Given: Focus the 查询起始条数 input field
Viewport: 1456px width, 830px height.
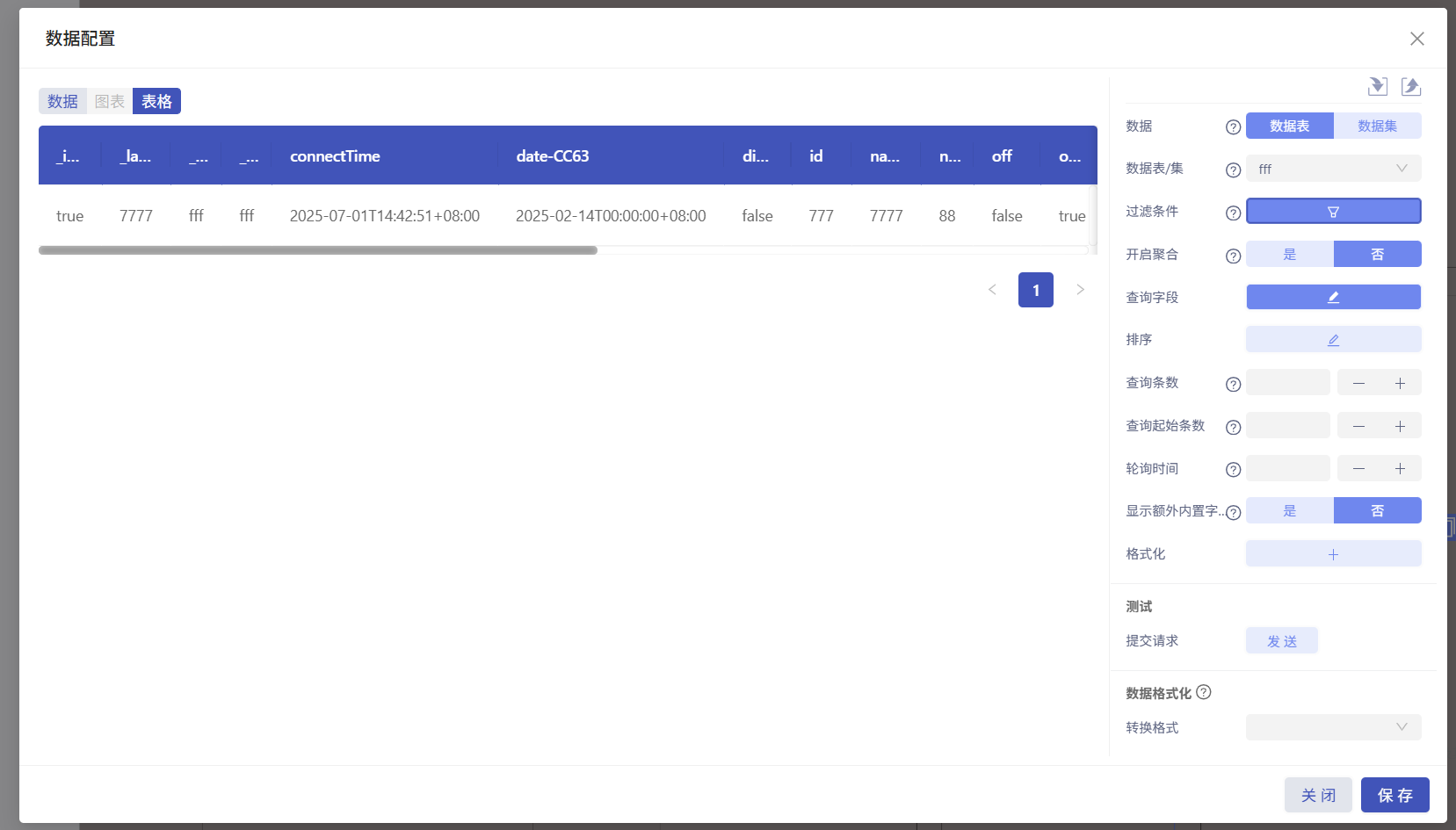Looking at the screenshot, I should 1288,426.
